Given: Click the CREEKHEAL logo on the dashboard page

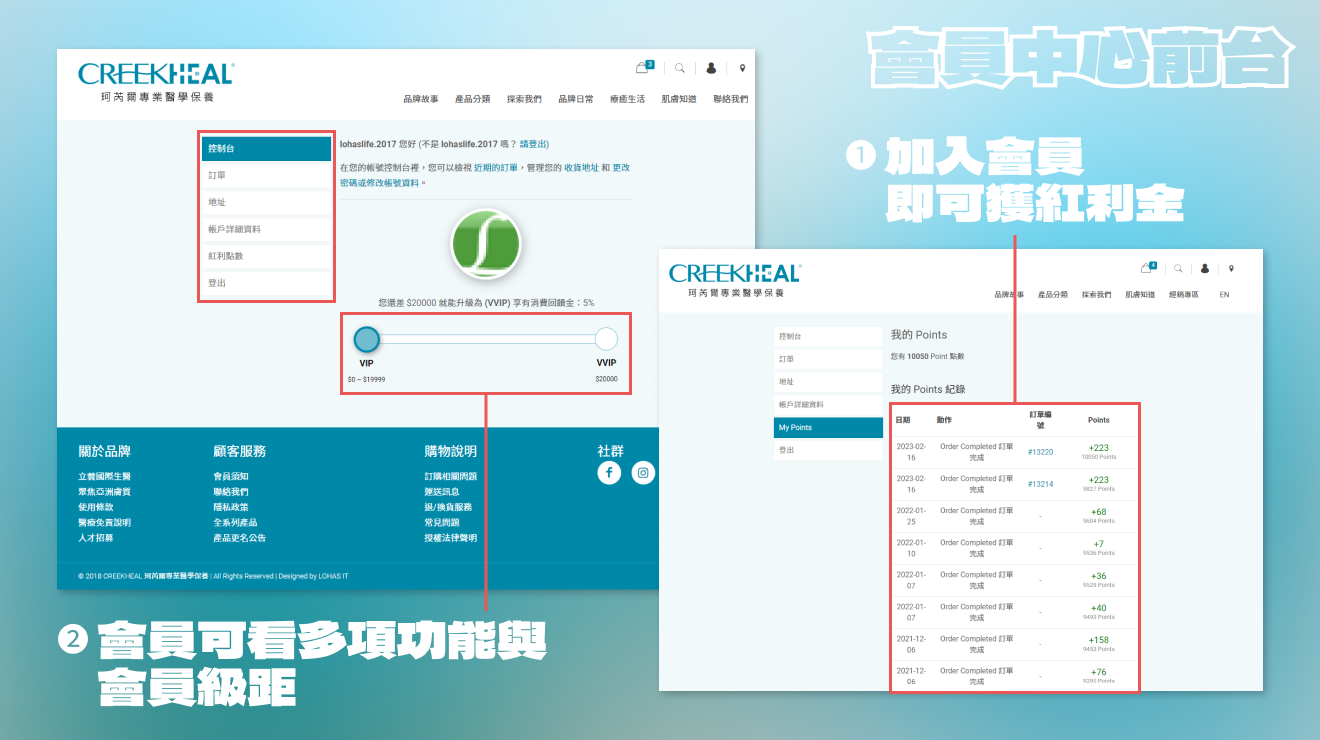Looking at the screenshot, I should click(156, 81).
